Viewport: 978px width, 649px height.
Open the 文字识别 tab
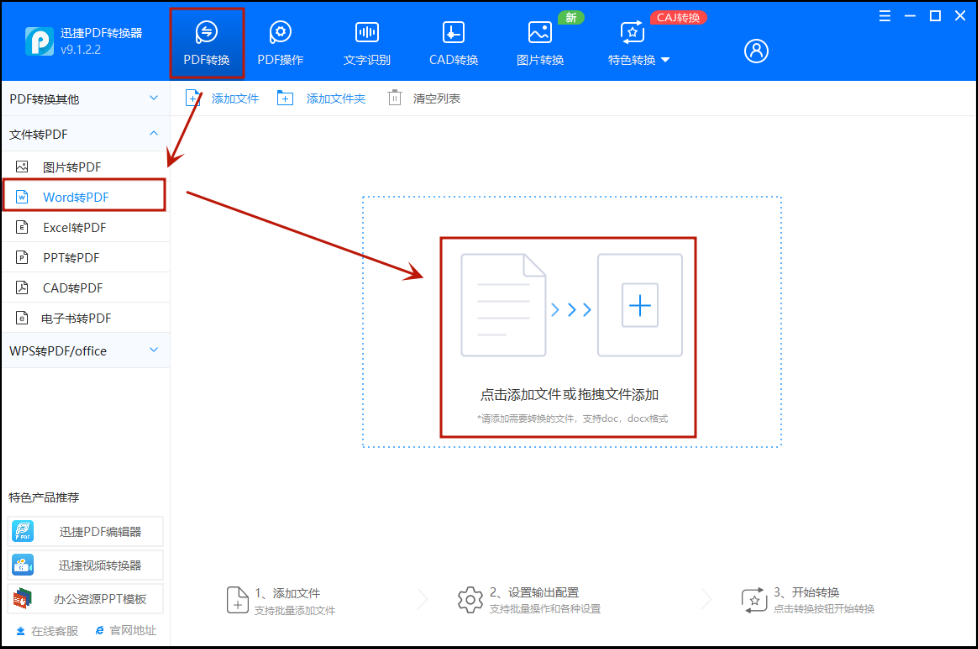[367, 44]
